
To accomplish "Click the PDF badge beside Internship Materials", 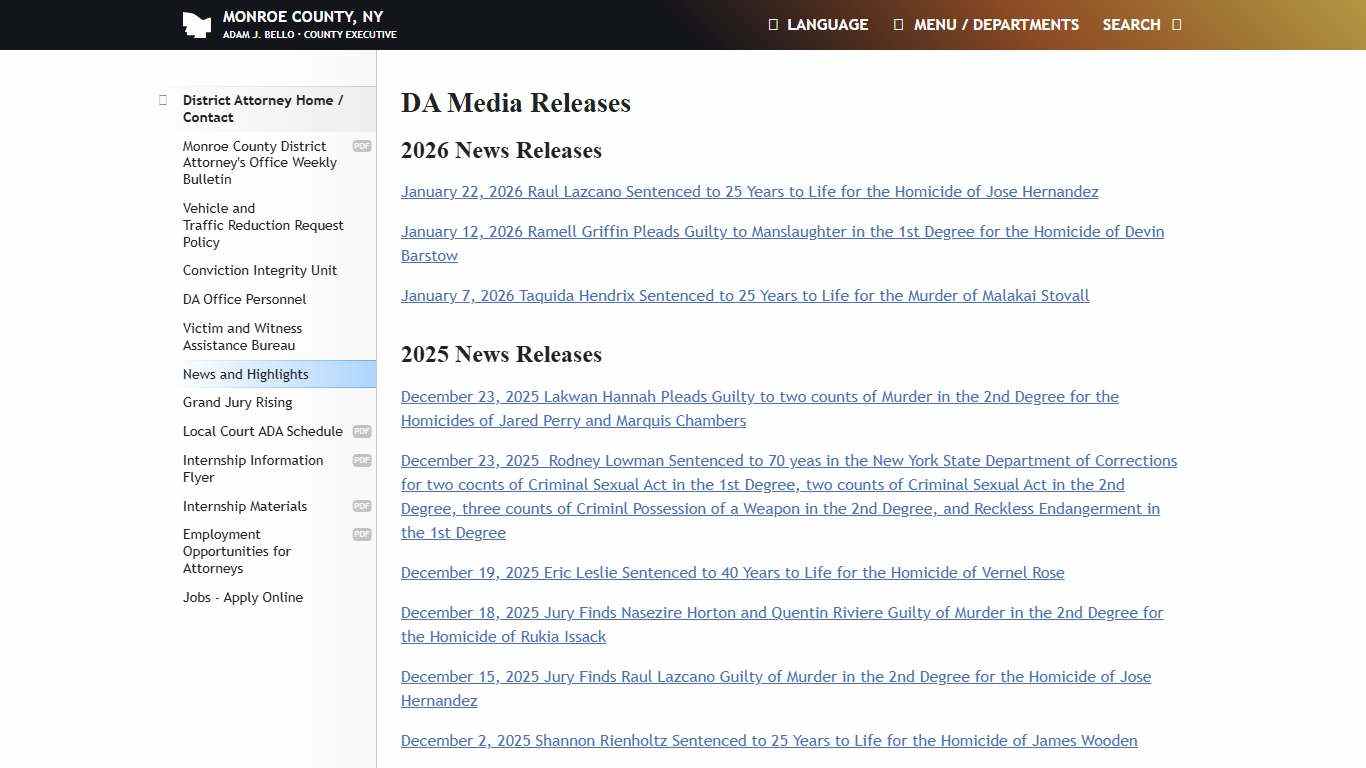I will point(362,506).
